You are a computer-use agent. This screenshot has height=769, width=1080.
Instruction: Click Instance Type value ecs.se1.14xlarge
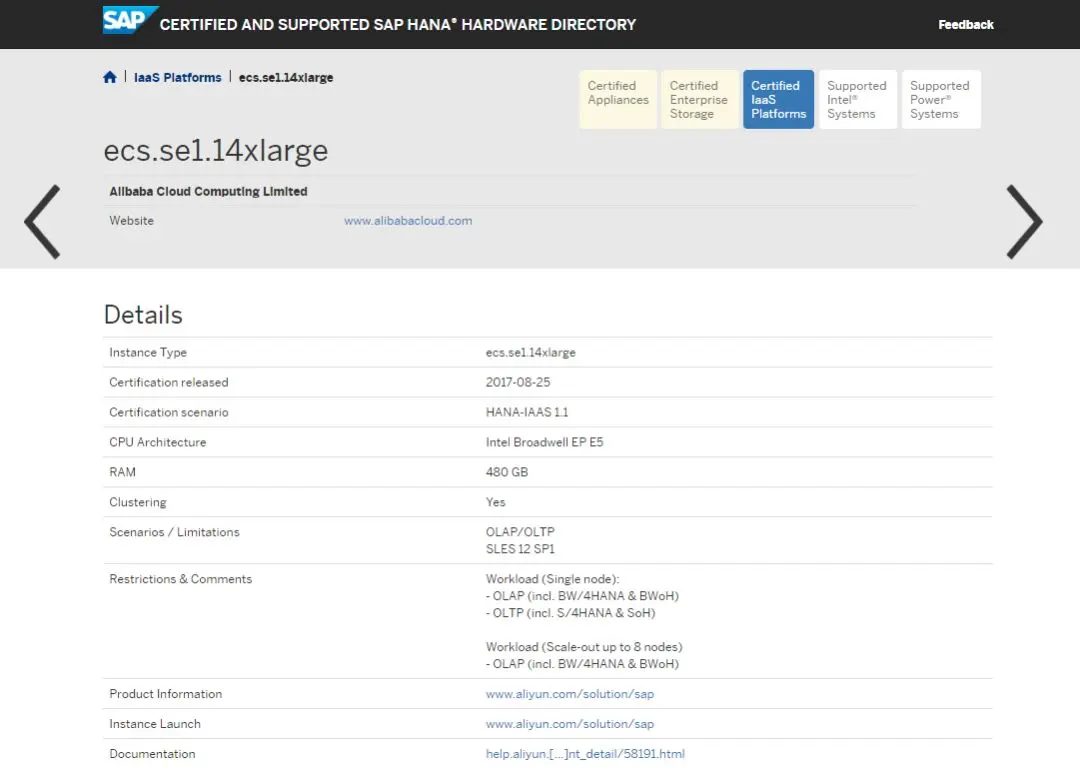[x=530, y=352]
